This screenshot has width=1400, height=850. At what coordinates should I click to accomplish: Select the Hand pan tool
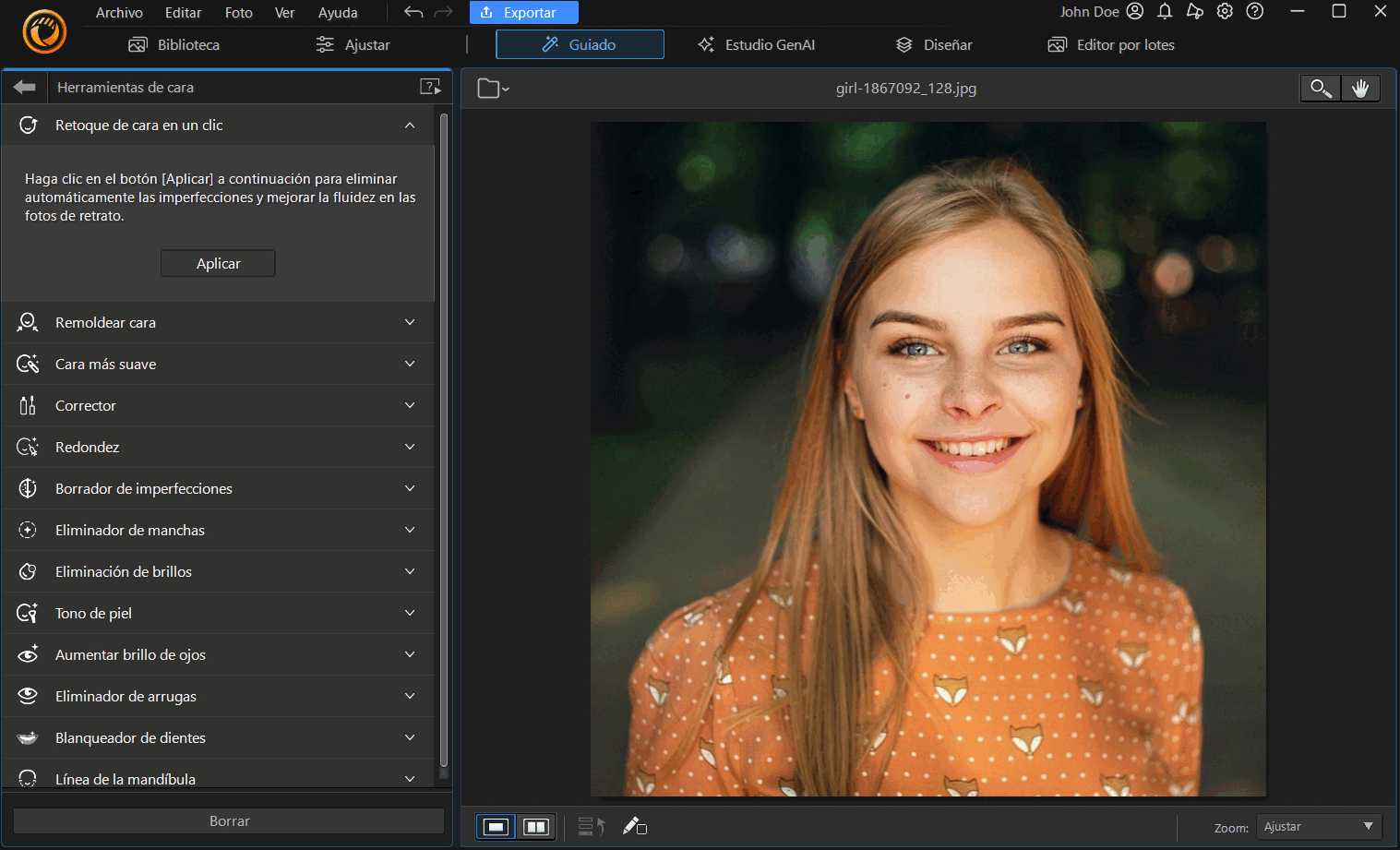1360,88
